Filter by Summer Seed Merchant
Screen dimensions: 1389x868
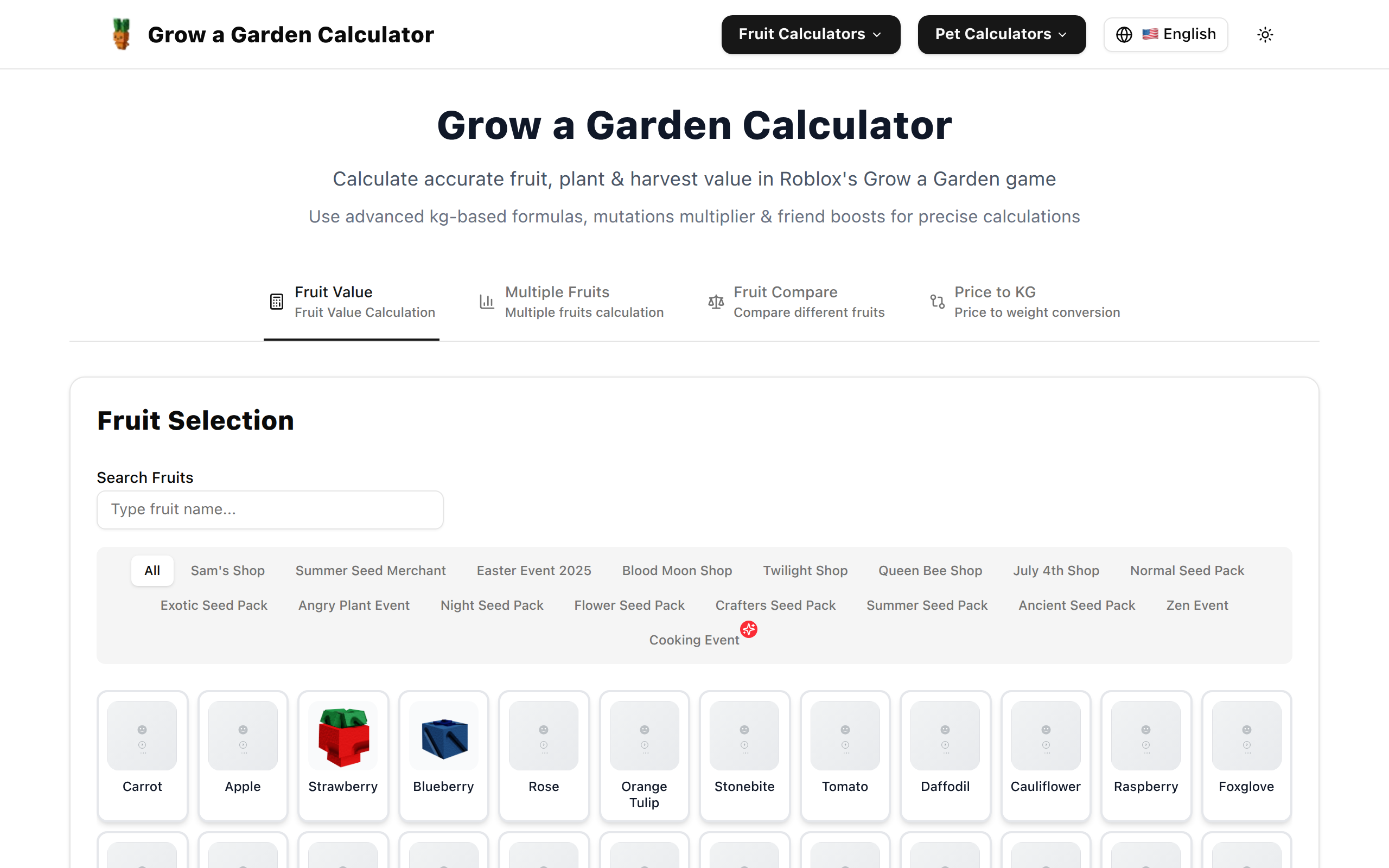click(x=370, y=571)
